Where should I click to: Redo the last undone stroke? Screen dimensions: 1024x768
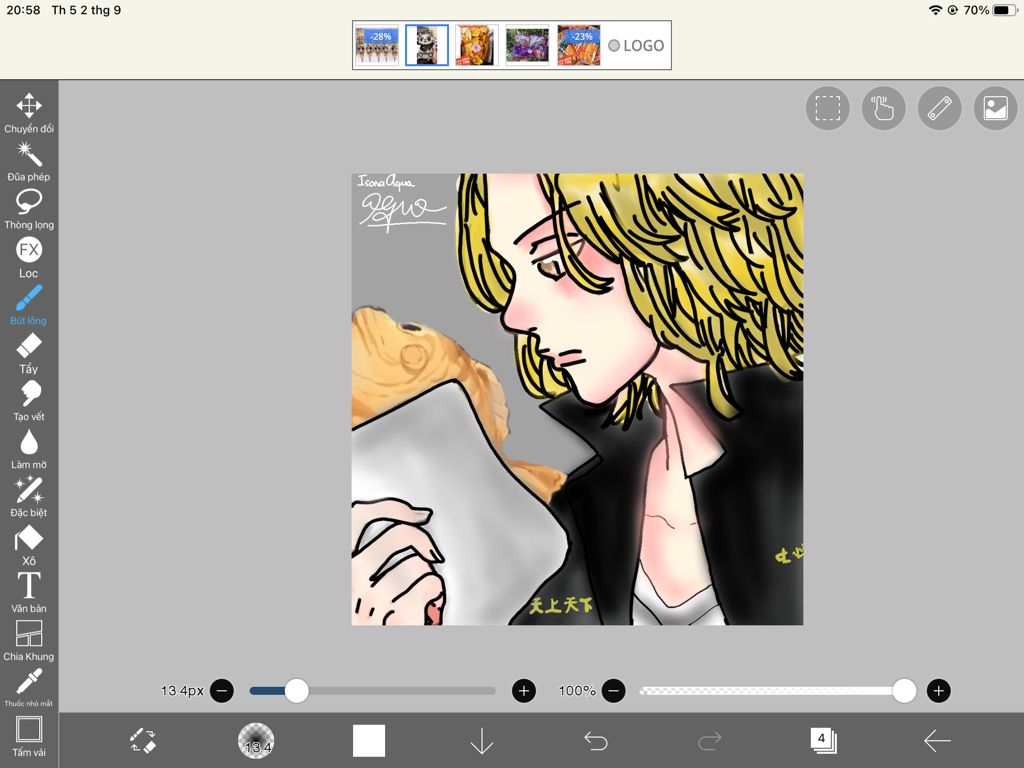709,741
